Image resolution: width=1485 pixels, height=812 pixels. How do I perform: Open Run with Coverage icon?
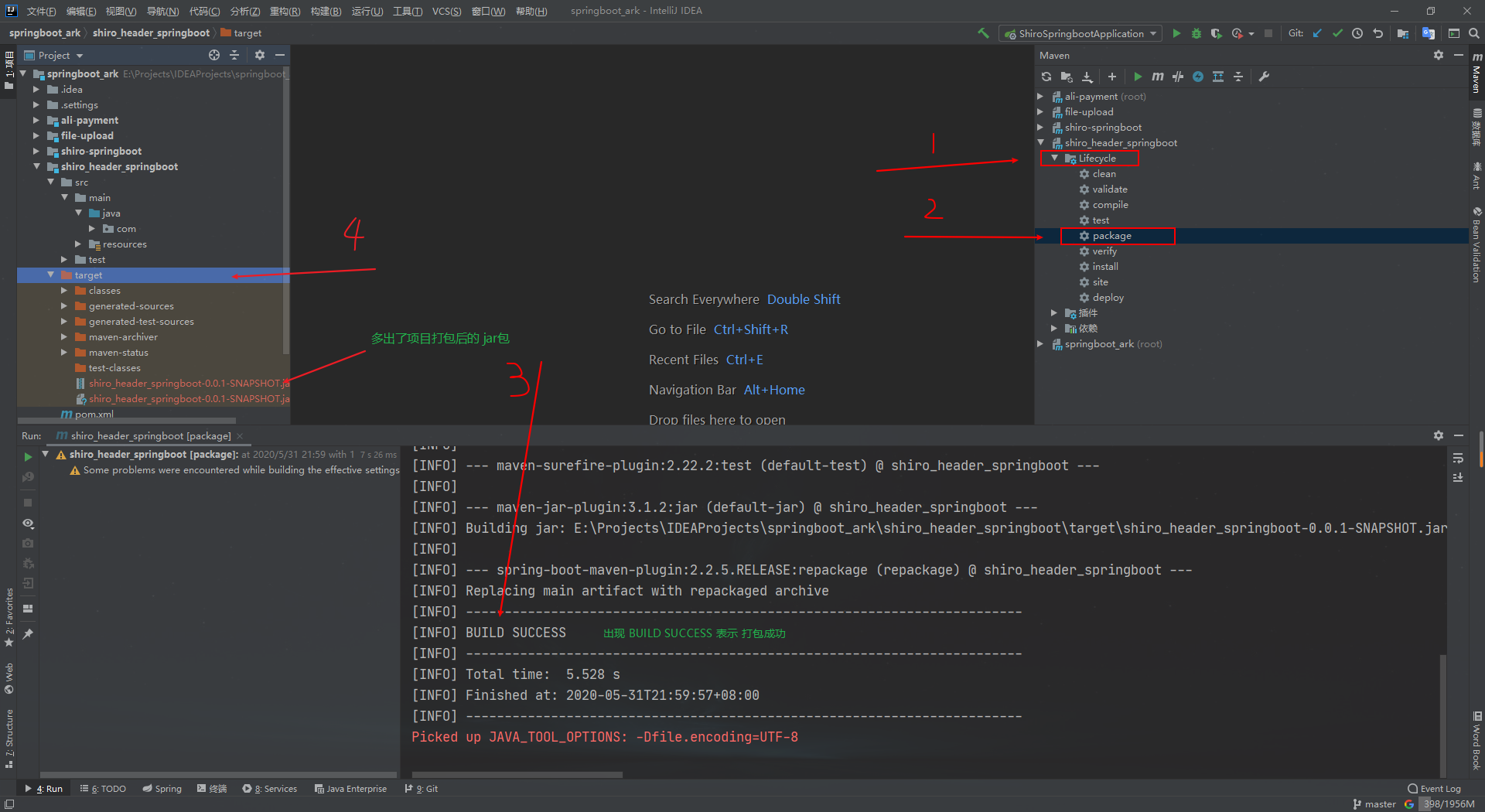tap(1215, 33)
